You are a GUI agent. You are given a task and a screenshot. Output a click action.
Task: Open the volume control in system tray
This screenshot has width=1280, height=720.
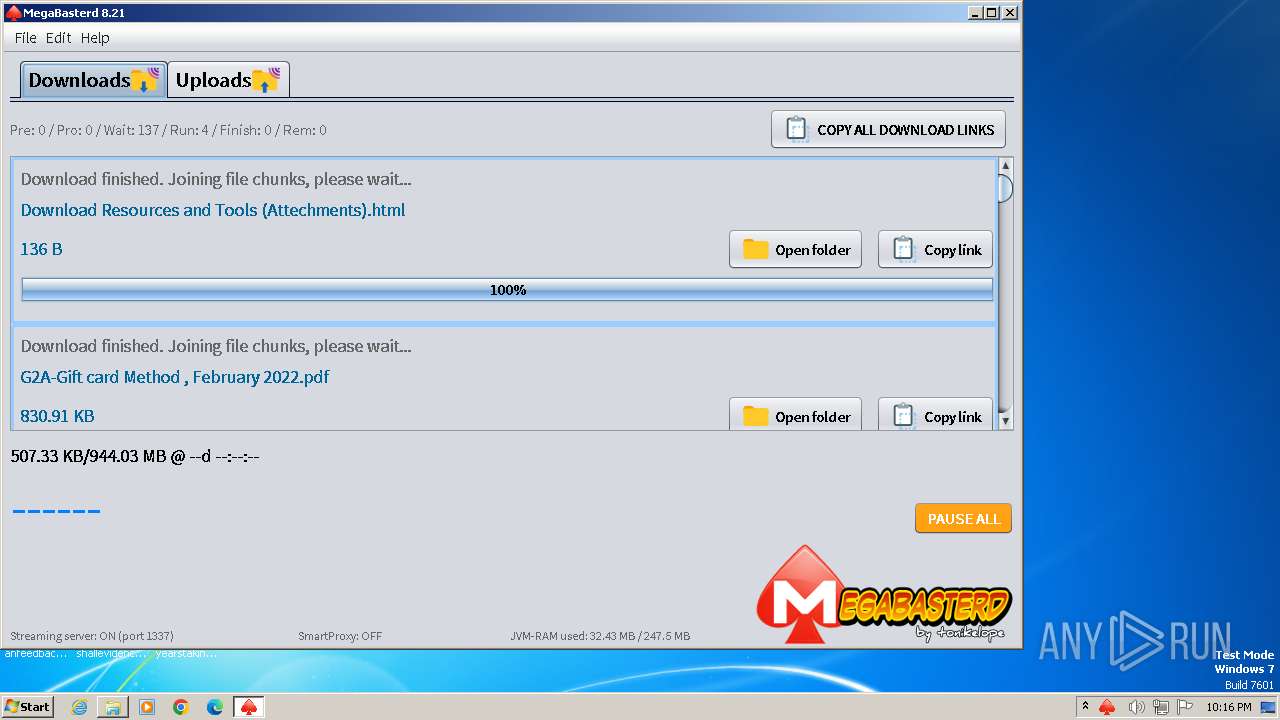point(1136,707)
